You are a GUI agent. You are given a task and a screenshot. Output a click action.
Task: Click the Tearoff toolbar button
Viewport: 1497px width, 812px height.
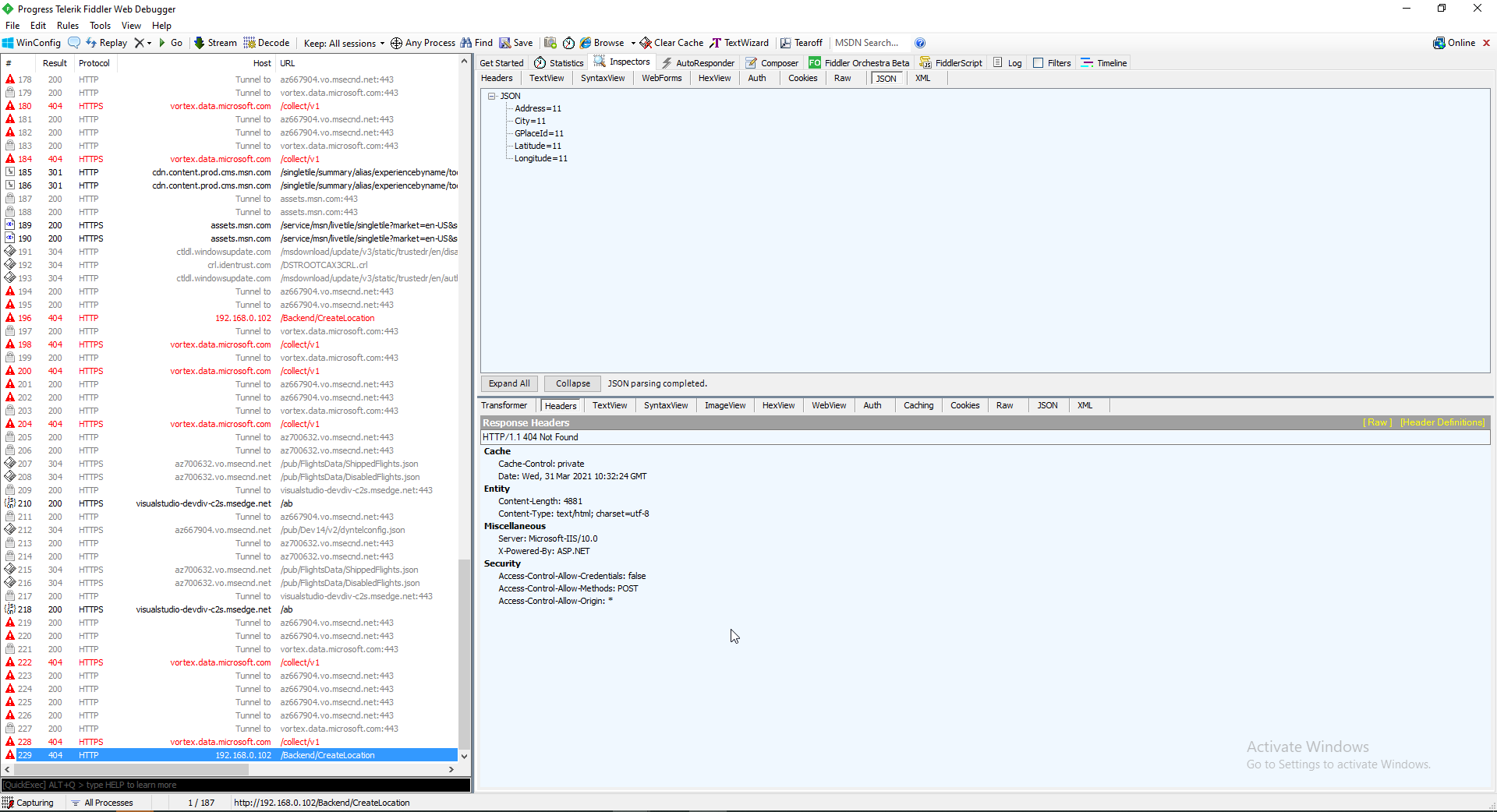802,43
